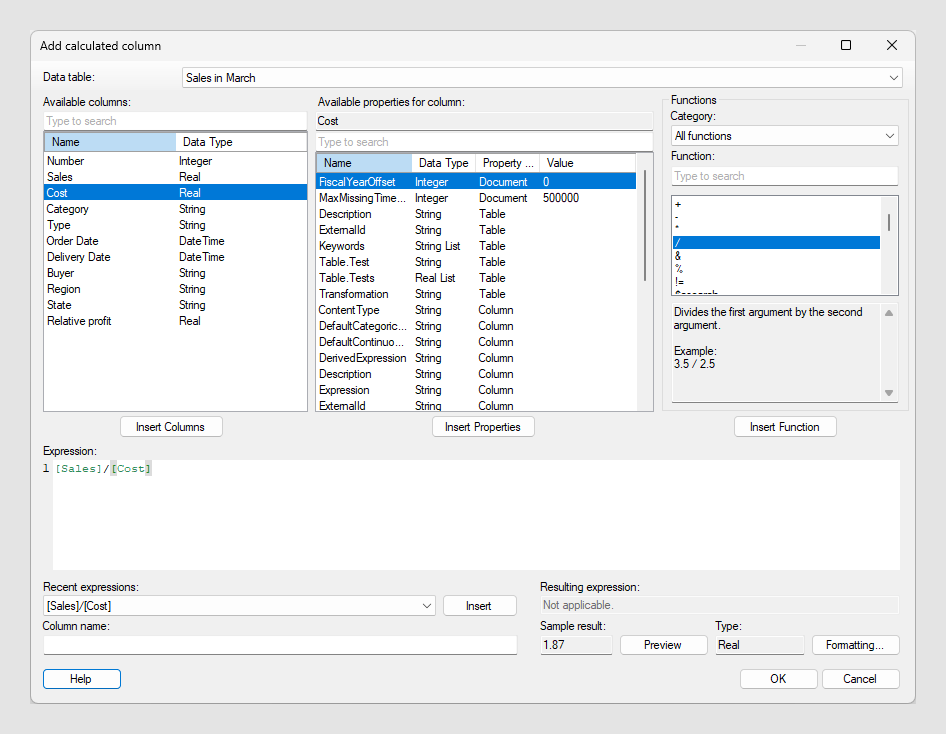Select the Region column row
The width and height of the screenshot is (946, 734).
(176, 289)
